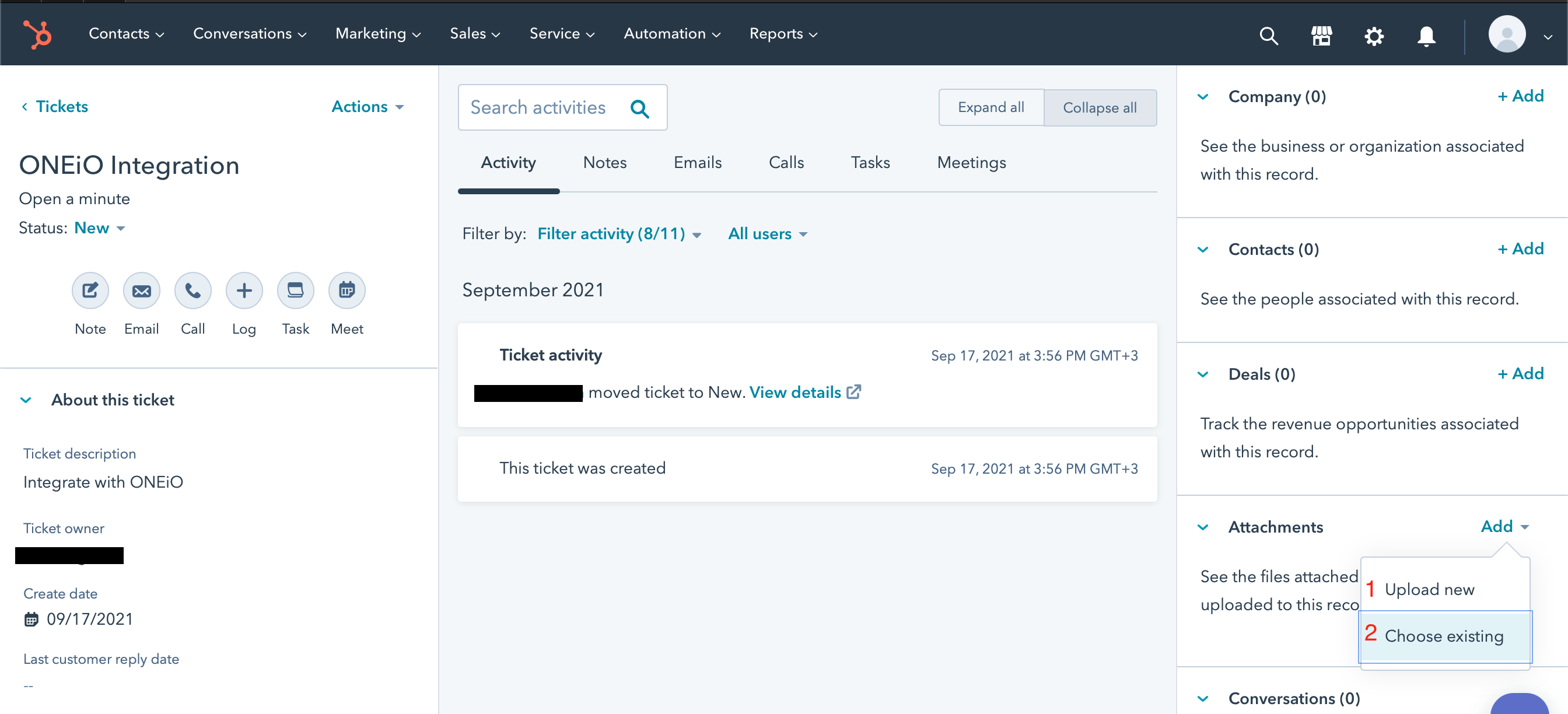Open the Actions dropdown
The width and height of the screenshot is (1568, 714).
367,107
